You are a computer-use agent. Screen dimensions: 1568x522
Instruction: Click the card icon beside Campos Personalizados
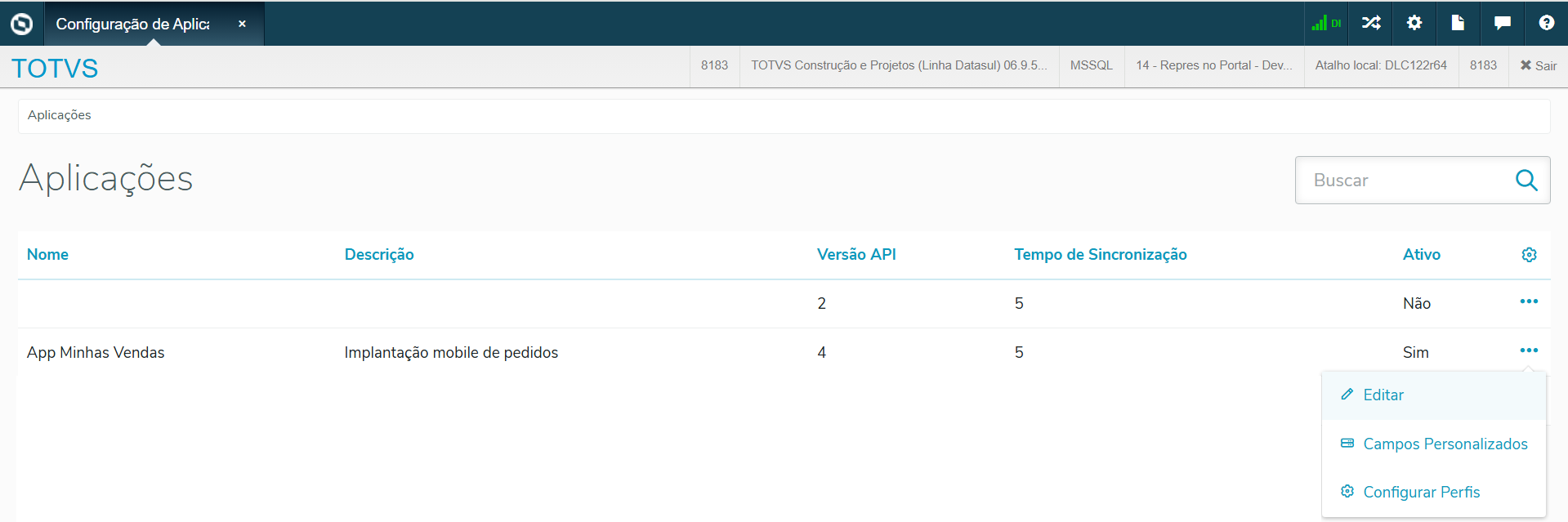pos(1347,443)
